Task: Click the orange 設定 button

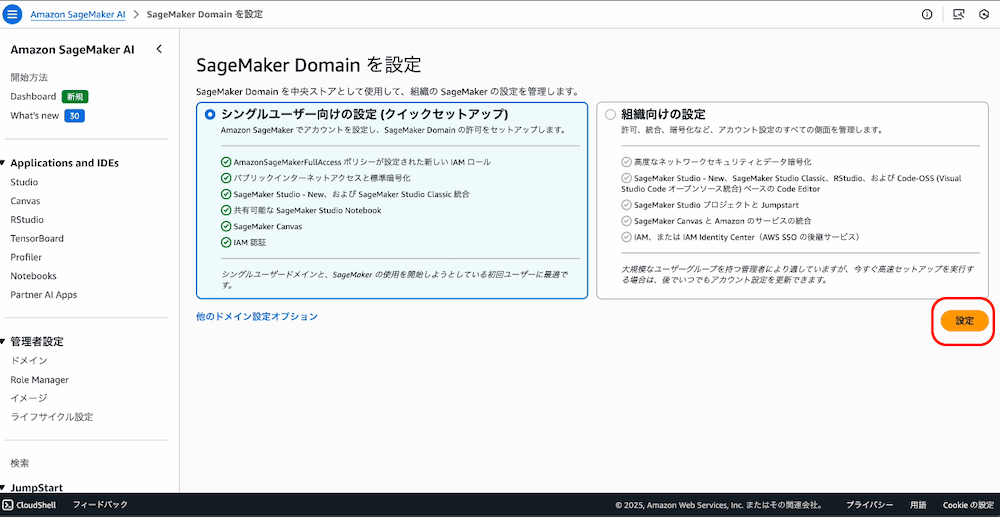Action: (964, 321)
